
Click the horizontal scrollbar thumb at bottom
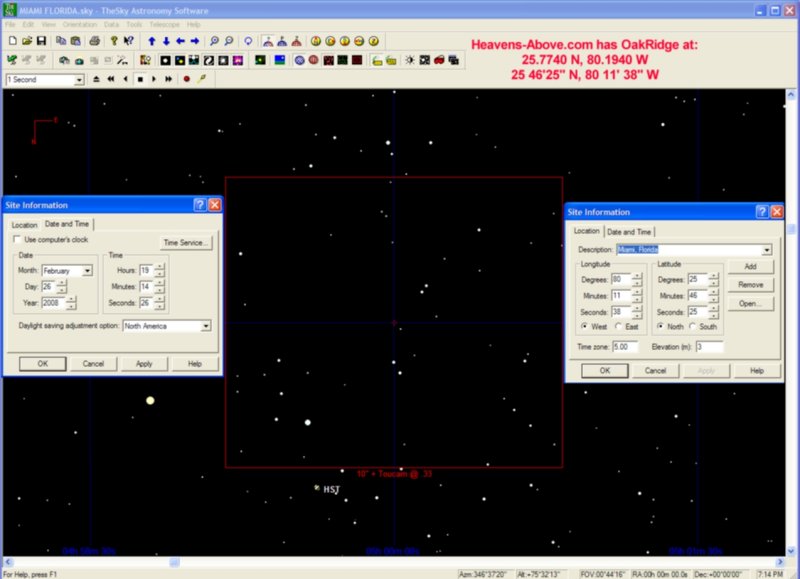click(x=174, y=562)
